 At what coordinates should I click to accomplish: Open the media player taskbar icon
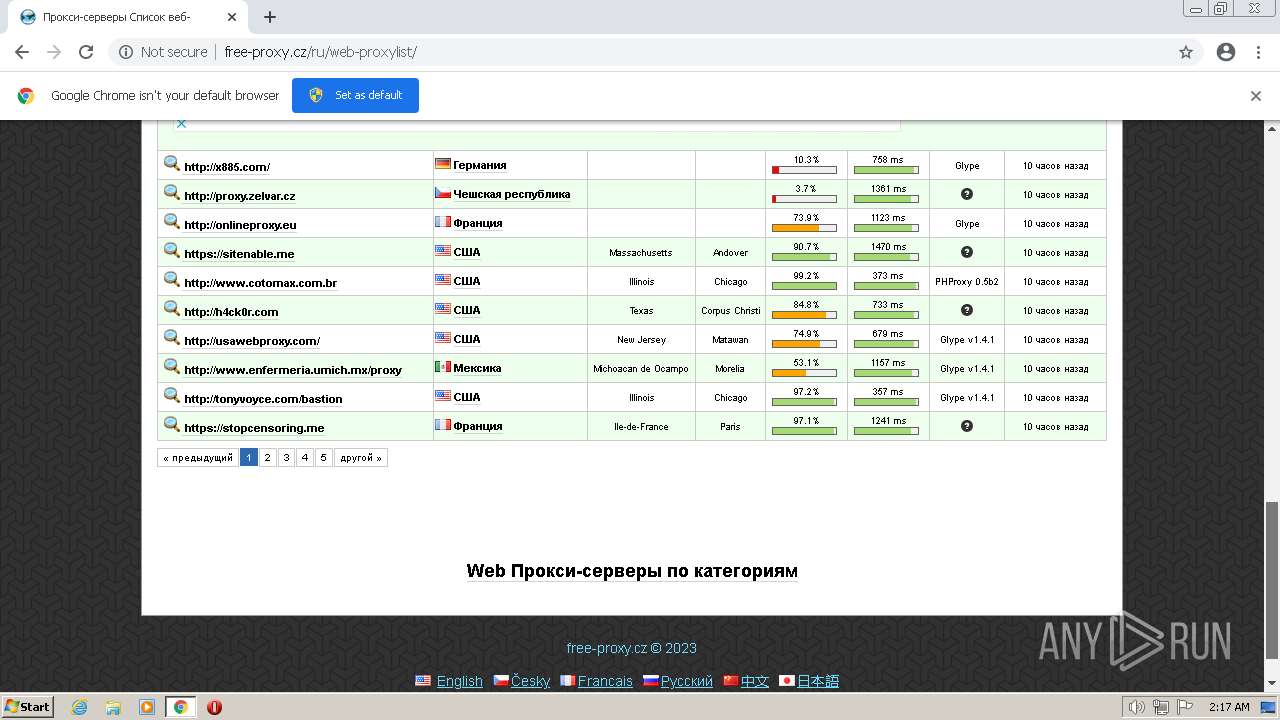pyautogui.click(x=147, y=707)
